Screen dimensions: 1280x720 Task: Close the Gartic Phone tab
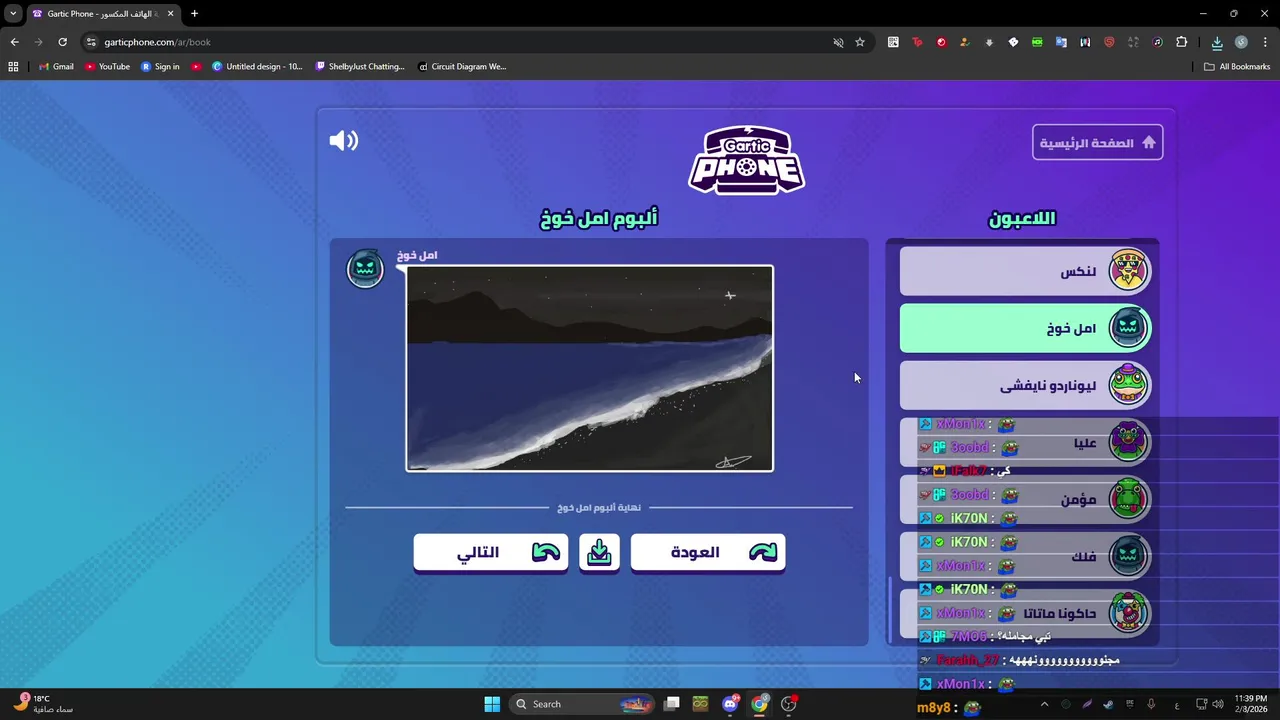[170, 14]
